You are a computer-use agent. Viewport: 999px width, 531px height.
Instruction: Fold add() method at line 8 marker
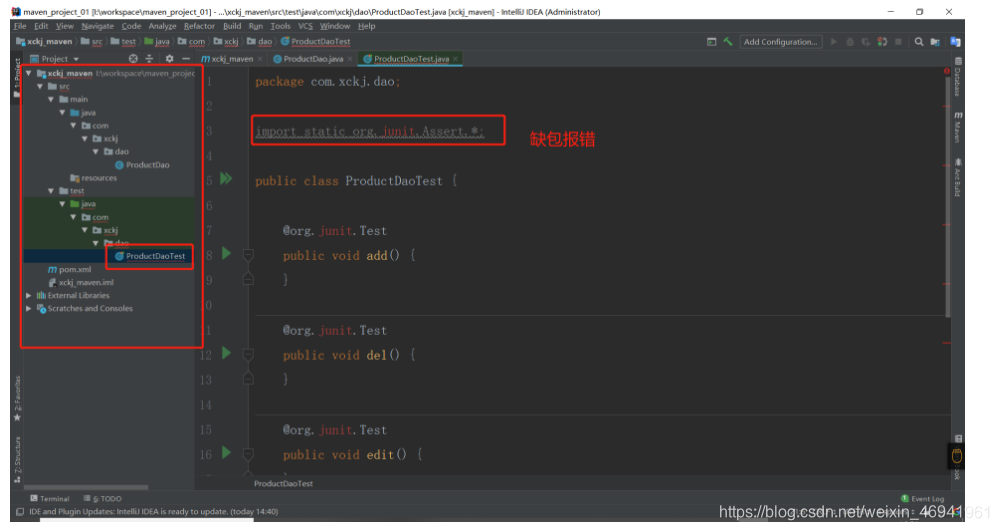tap(248, 255)
